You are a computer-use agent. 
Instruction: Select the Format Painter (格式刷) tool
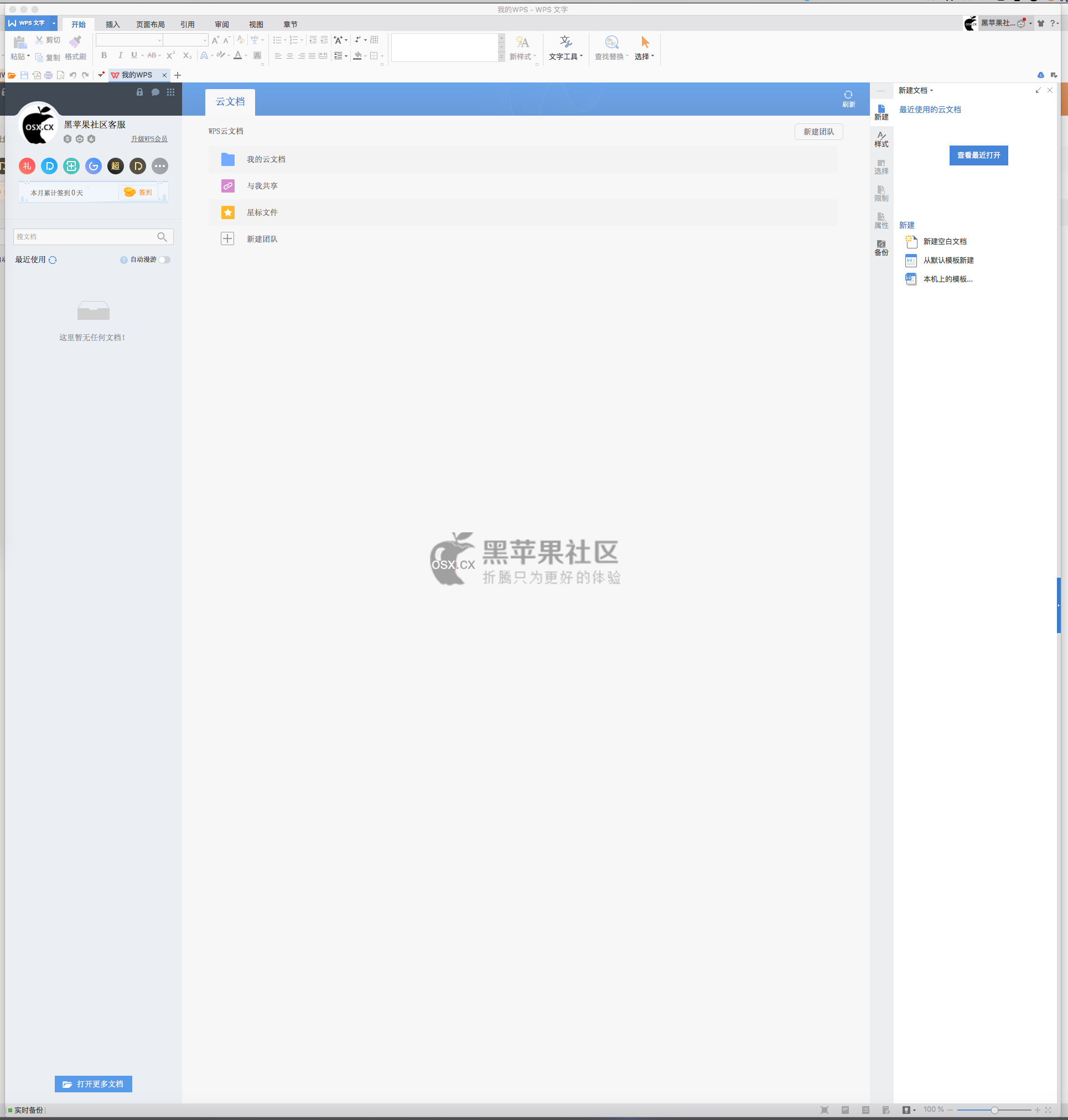tap(75, 48)
